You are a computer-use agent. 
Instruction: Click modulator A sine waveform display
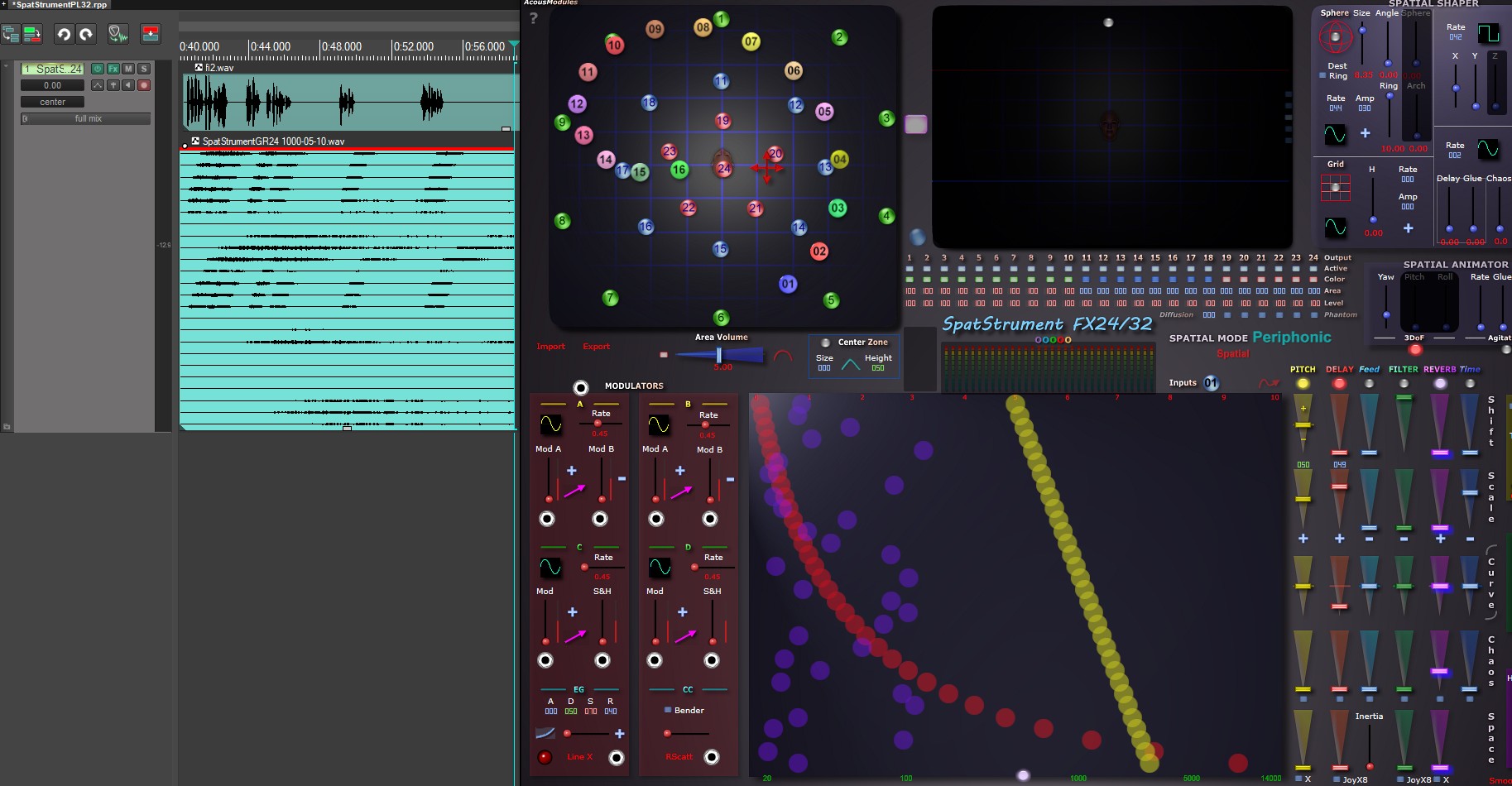[x=550, y=424]
